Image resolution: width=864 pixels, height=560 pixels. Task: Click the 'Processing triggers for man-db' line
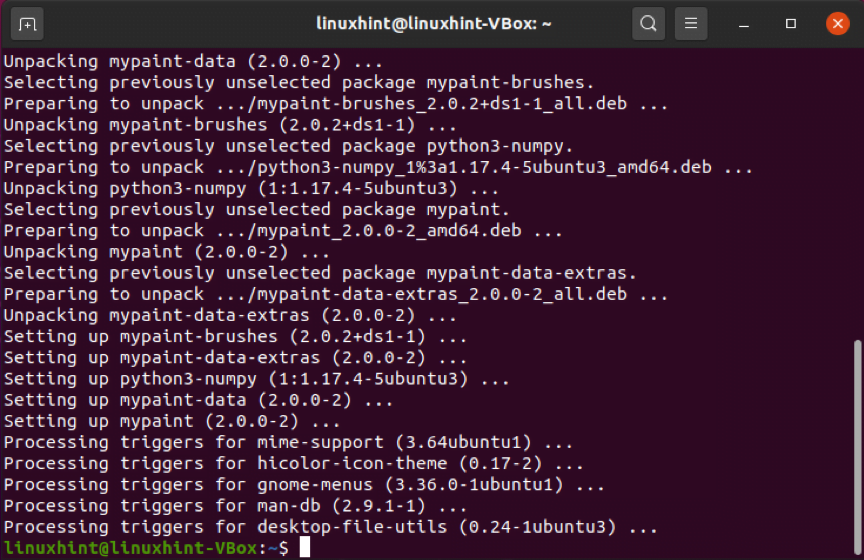tap(235, 506)
